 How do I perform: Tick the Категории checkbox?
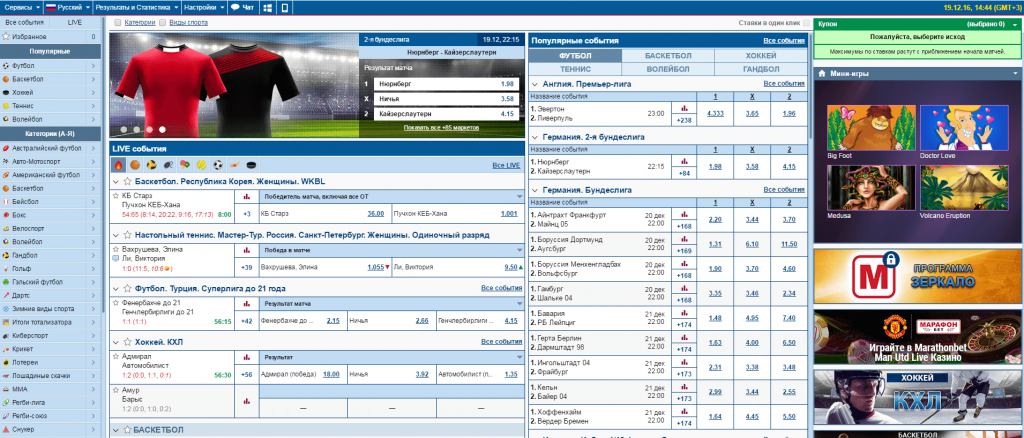click(118, 22)
